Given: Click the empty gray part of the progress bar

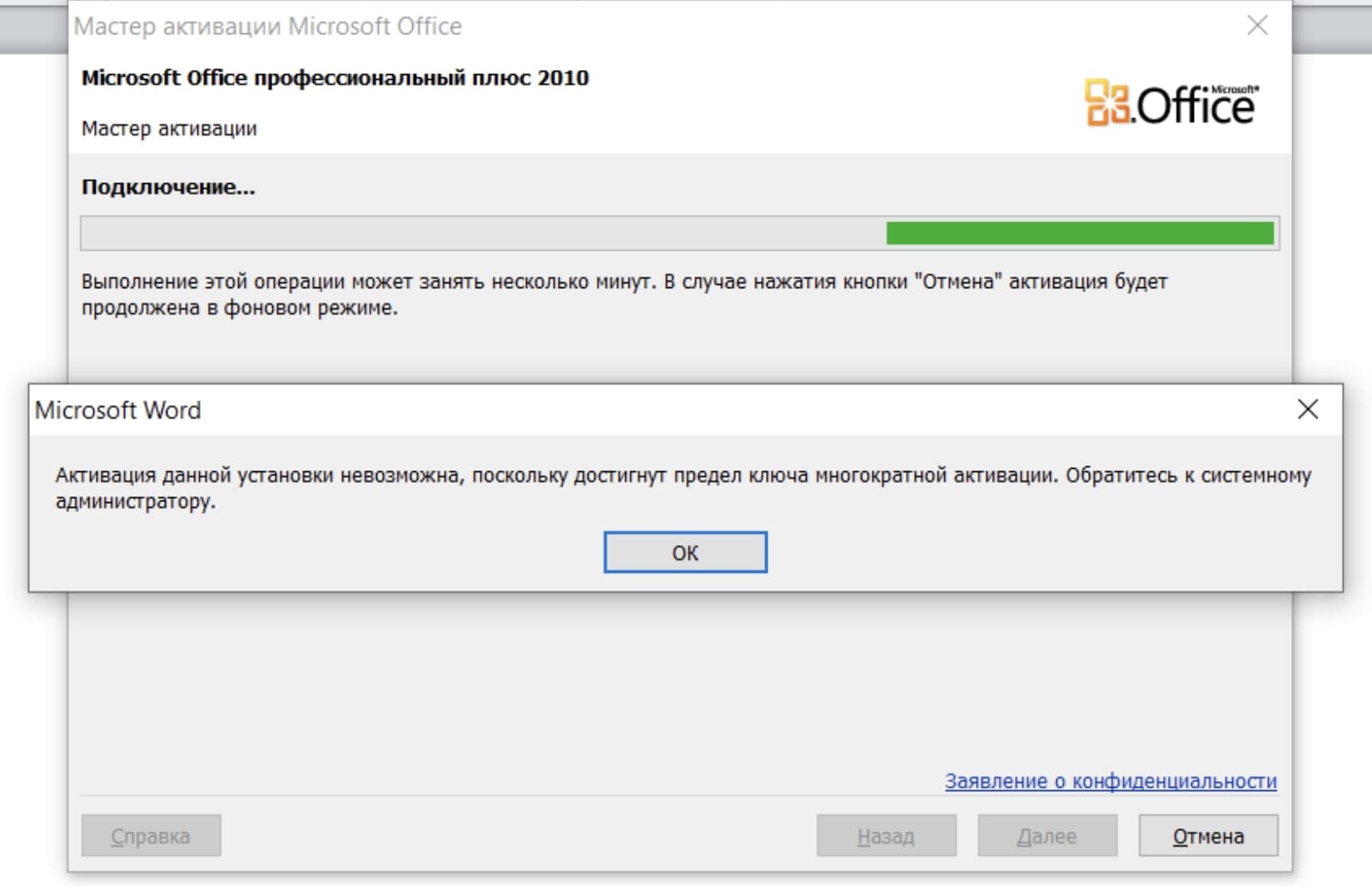Looking at the screenshot, I should [483, 233].
